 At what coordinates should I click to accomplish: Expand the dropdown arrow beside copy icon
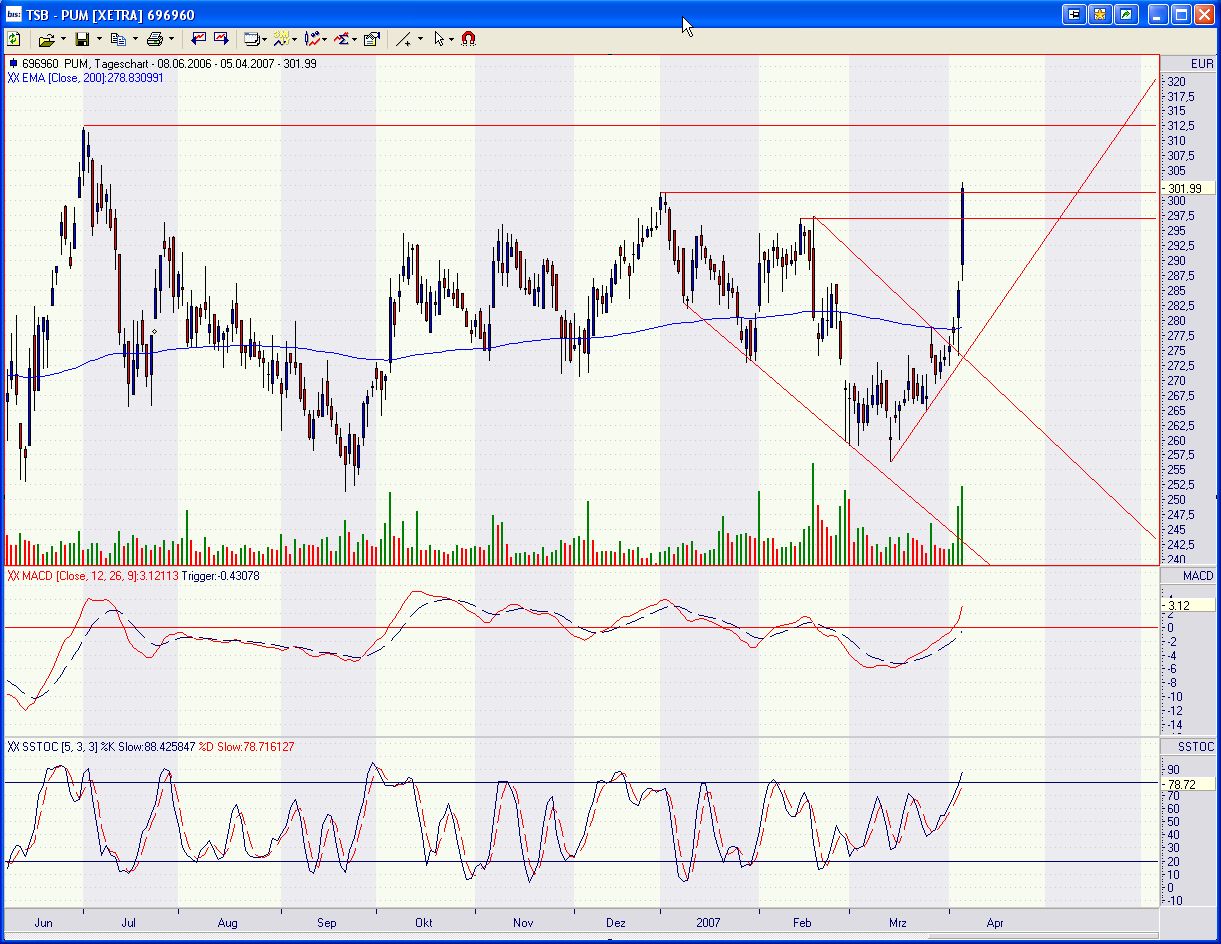(135, 39)
